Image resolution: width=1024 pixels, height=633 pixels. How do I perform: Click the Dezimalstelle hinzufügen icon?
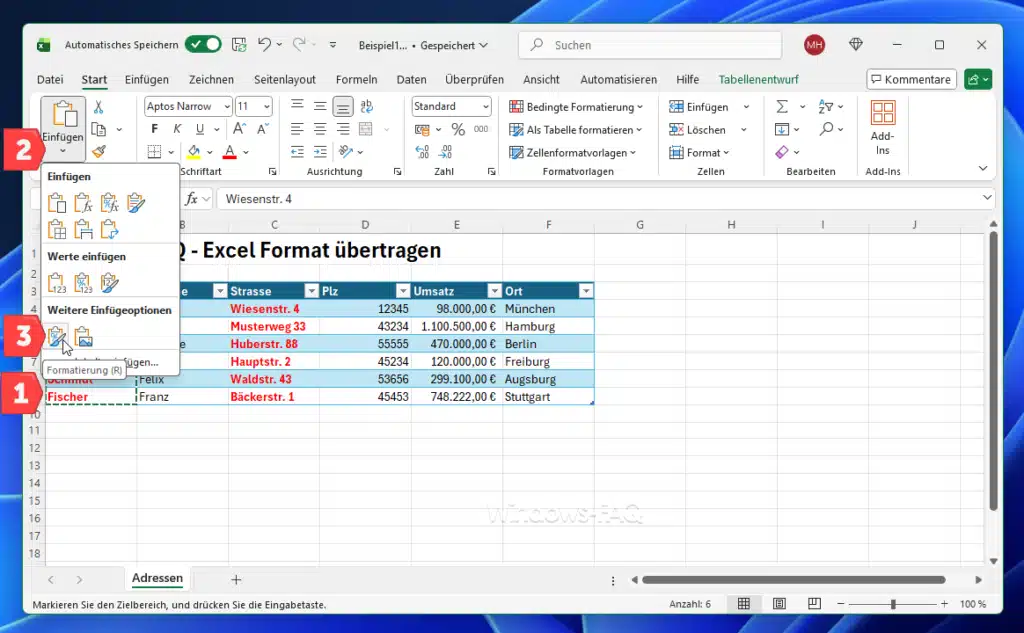coord(421,151)
